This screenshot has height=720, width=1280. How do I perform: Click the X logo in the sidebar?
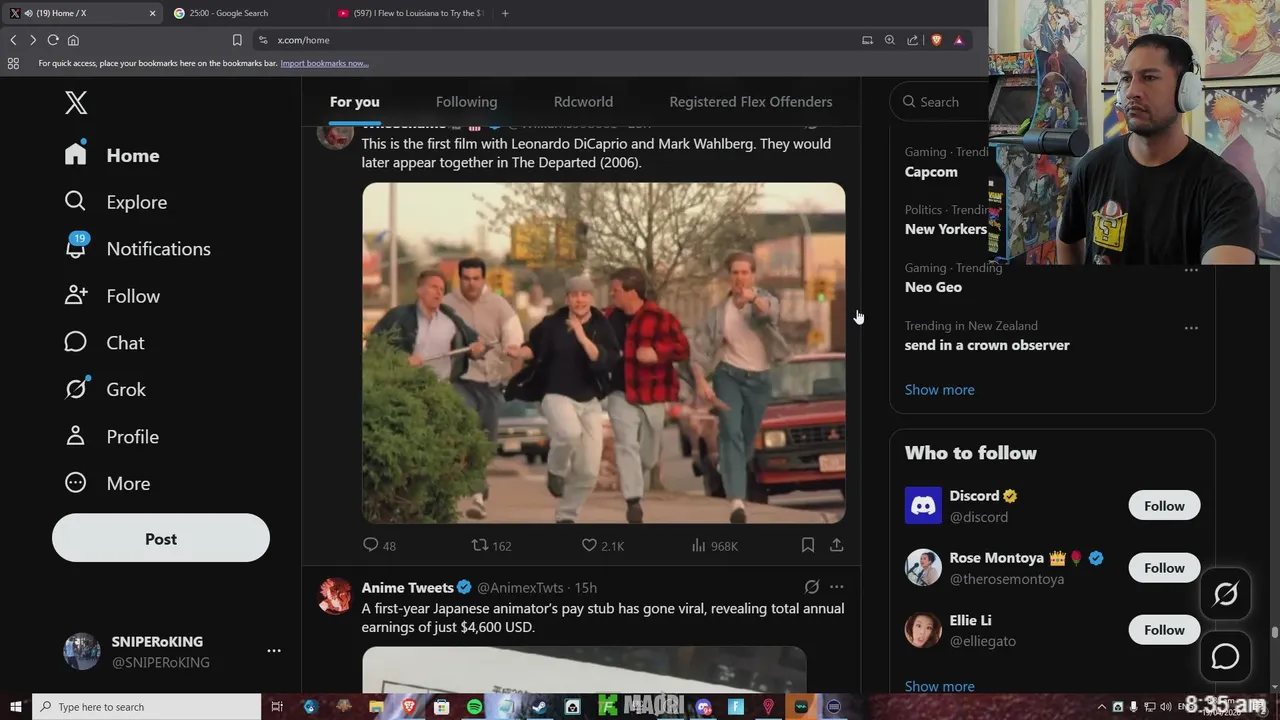[x=76, y=102]
